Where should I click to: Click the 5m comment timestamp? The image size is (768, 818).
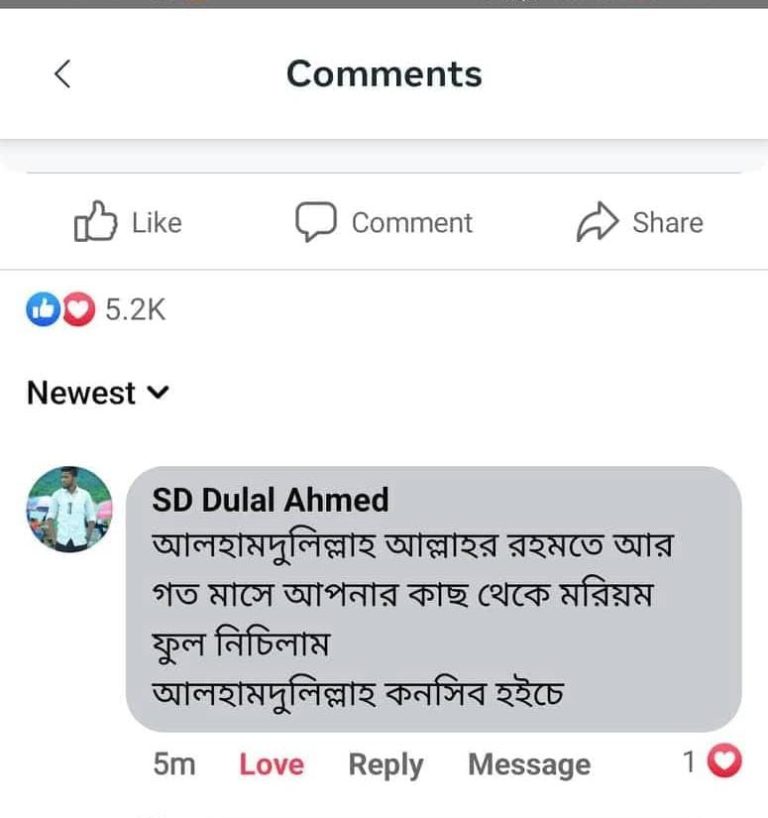(173, 765)
